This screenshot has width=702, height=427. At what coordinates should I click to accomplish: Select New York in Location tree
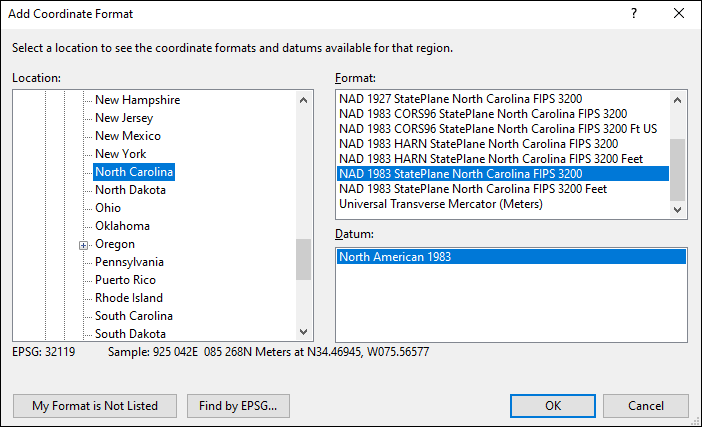120,154
